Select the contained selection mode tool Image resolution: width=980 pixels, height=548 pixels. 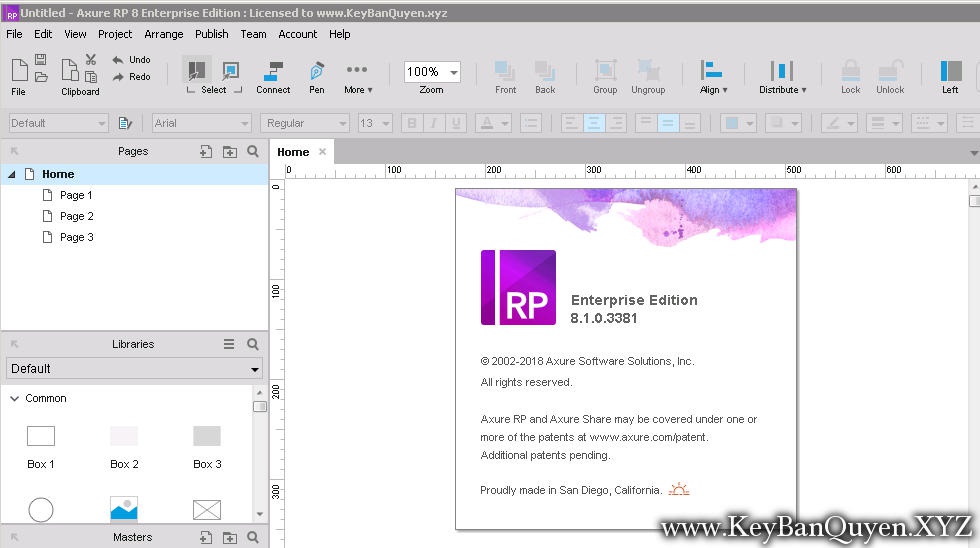pyautogui.click(x=231, y=70)
